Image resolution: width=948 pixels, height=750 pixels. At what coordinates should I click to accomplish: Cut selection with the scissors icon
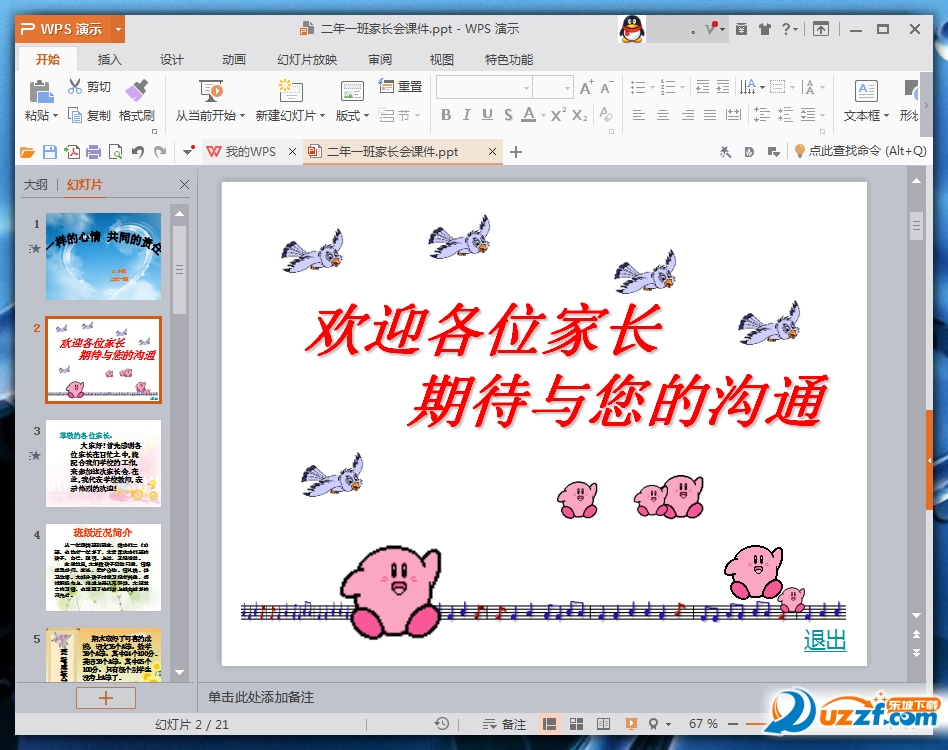[x=75, y=86]
